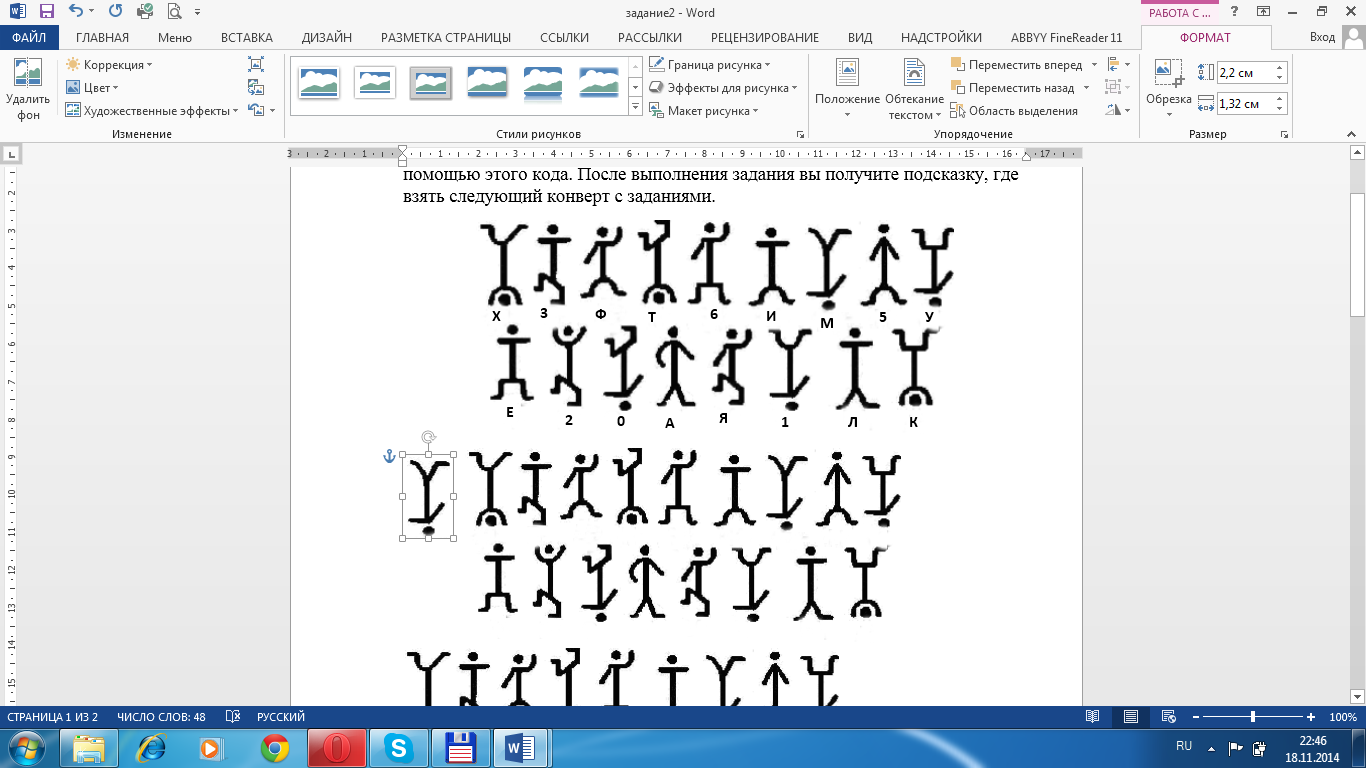Click the Save icon in Quick Access toolbar
Viewport: 1366px width, 768px height.
point(46,12)
